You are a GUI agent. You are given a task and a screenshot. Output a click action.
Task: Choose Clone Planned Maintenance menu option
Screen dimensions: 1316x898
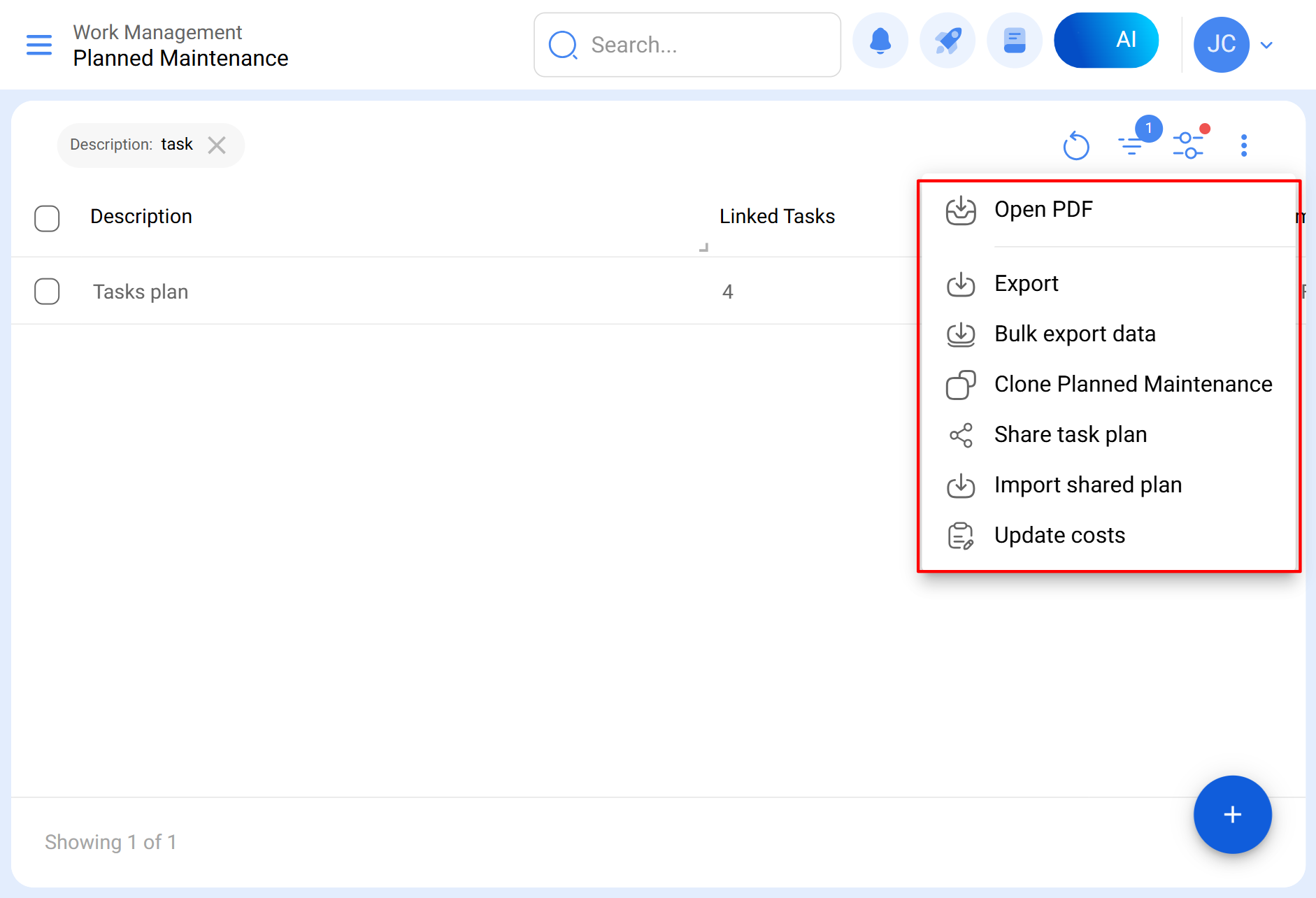tap(1133, 385)
